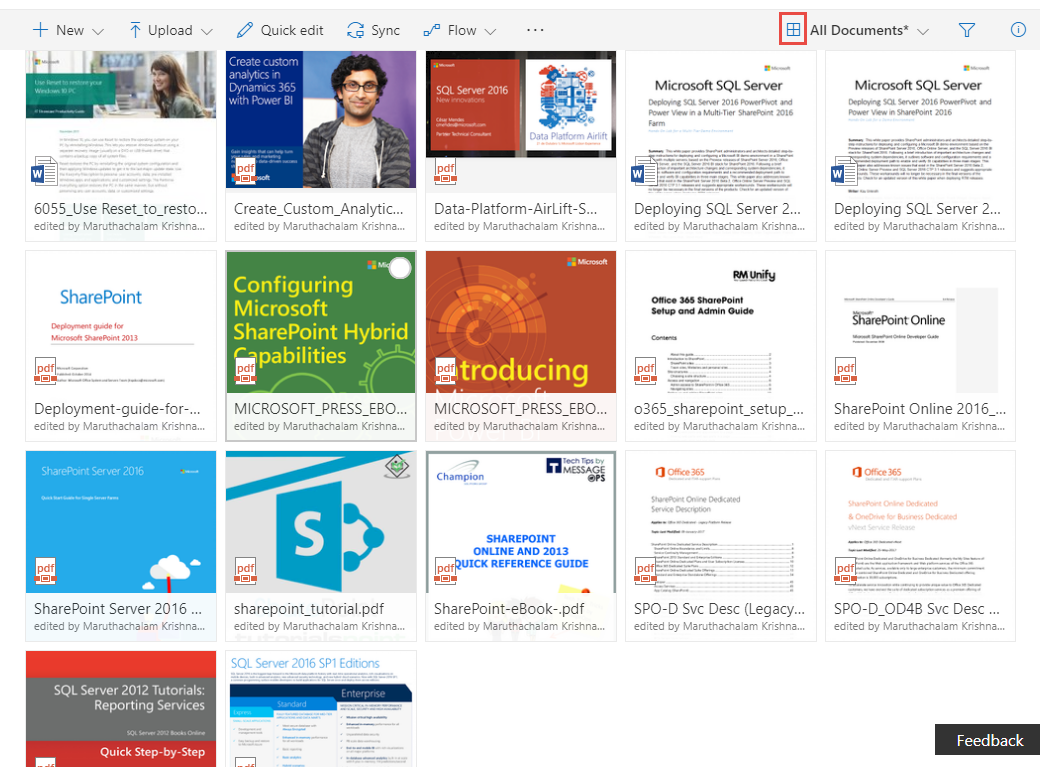Open the Upload menu
Image resolution: width=1040 pixels, height=767 pixels.
(x=171, y=31)
